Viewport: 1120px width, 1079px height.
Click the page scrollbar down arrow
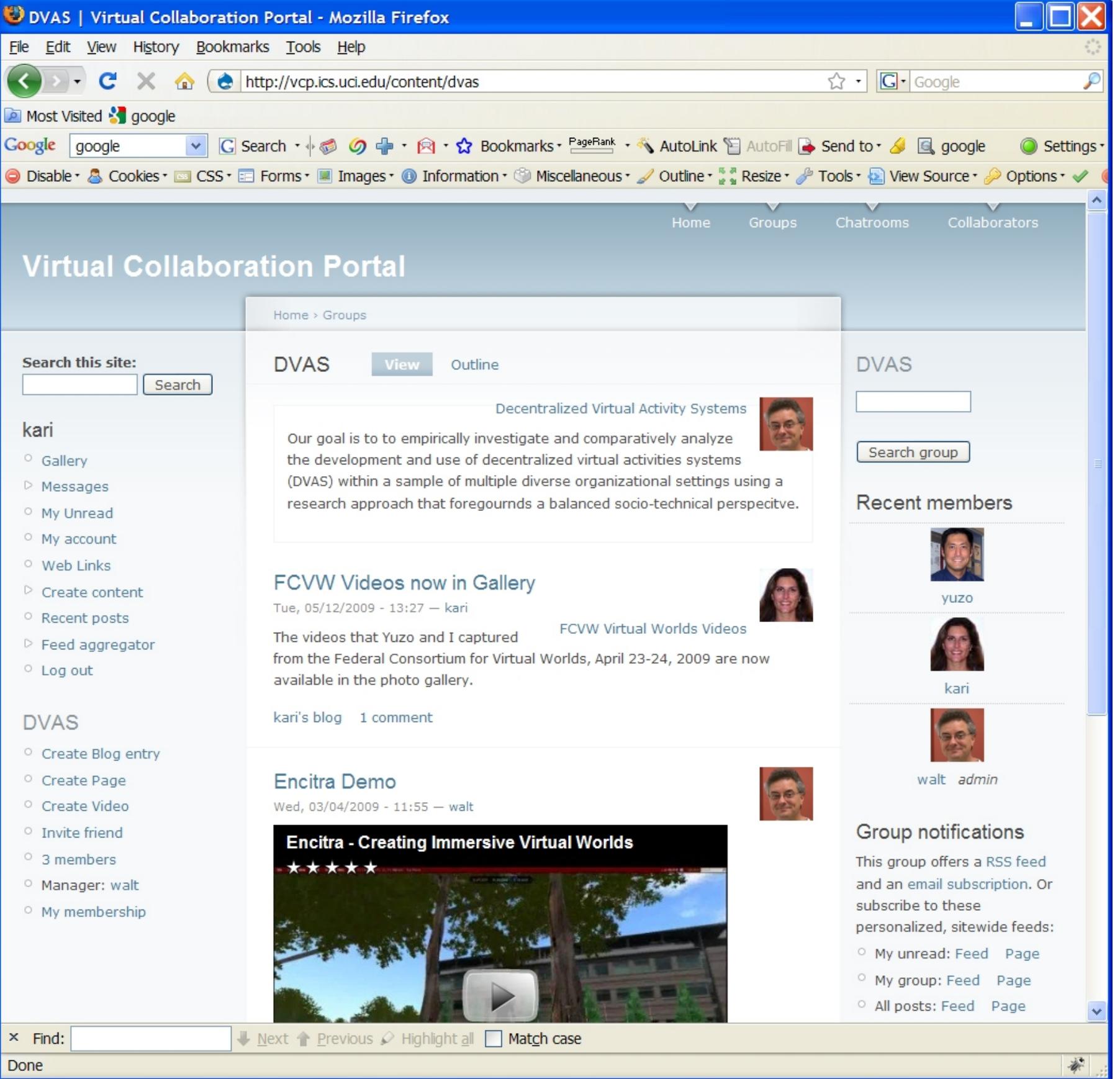(1096, 1011)
